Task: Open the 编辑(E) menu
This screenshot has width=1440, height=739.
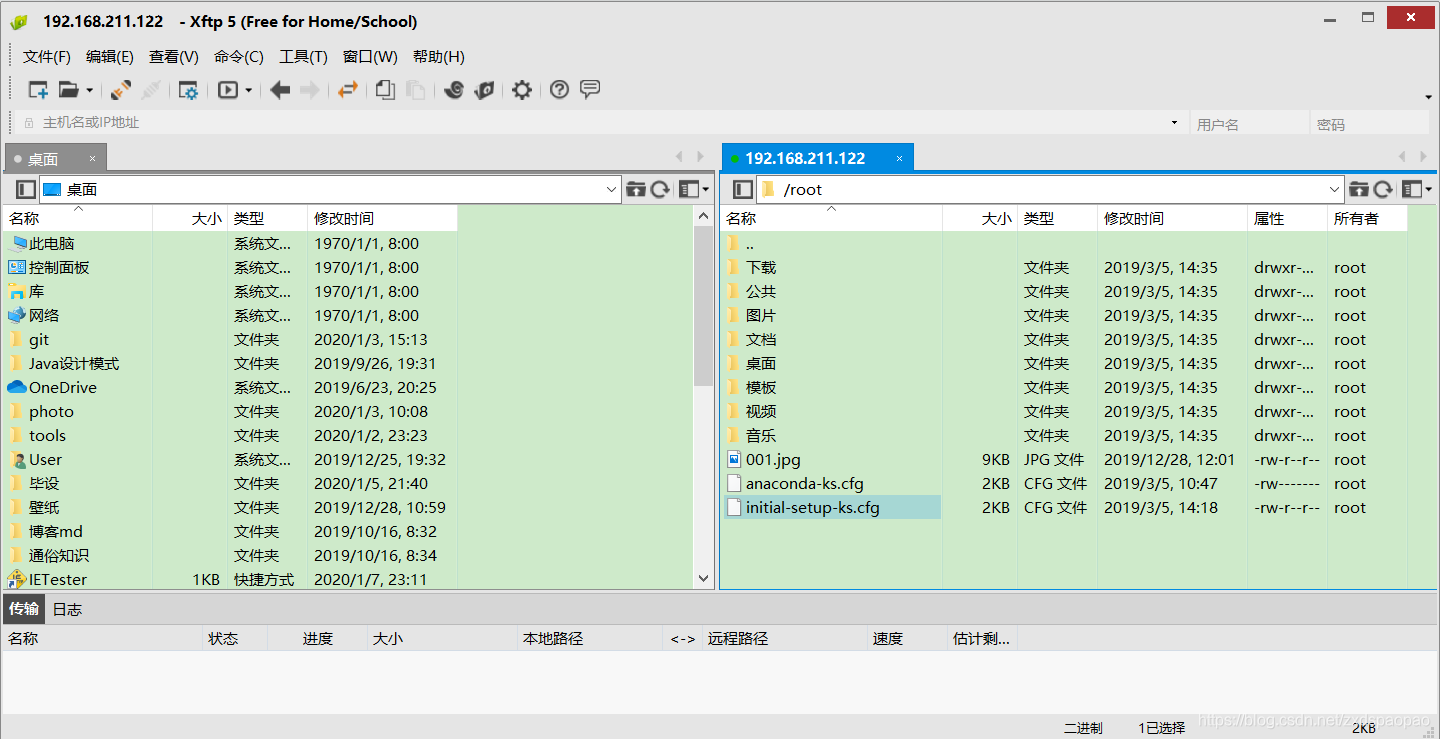Action: [x=110, y=57]
